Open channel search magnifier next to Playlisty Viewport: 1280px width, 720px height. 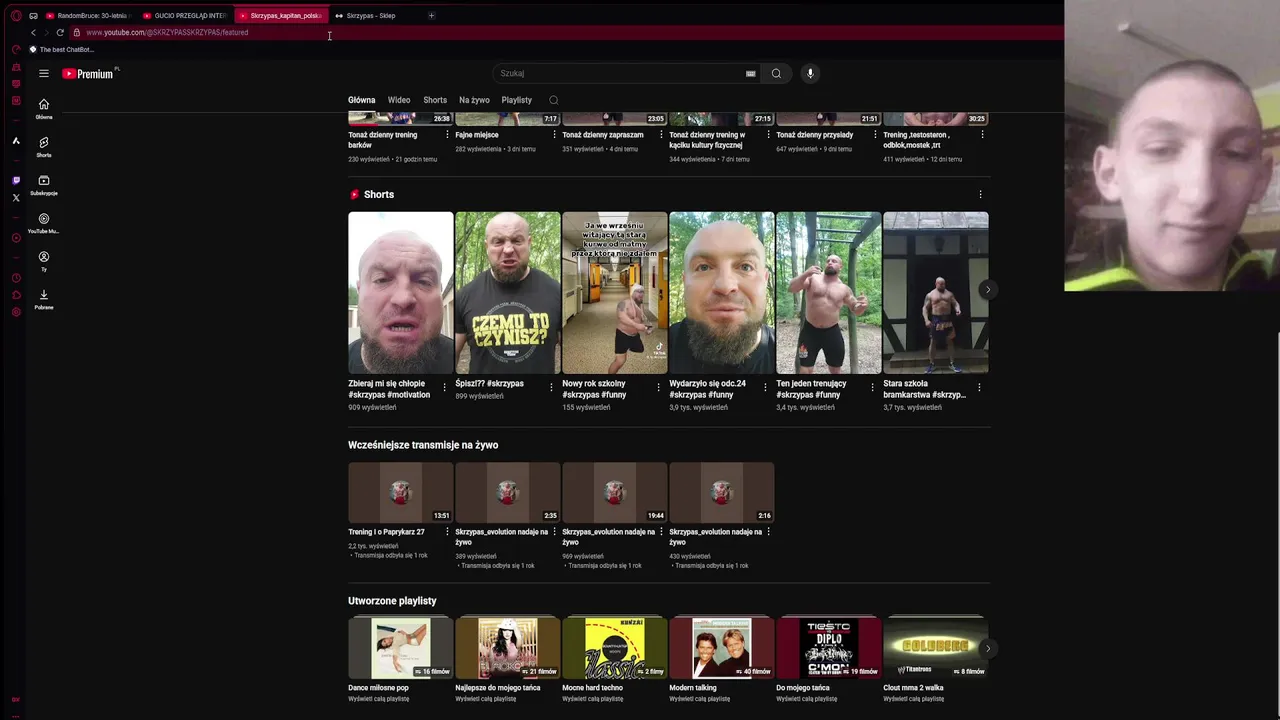(553, 100)
